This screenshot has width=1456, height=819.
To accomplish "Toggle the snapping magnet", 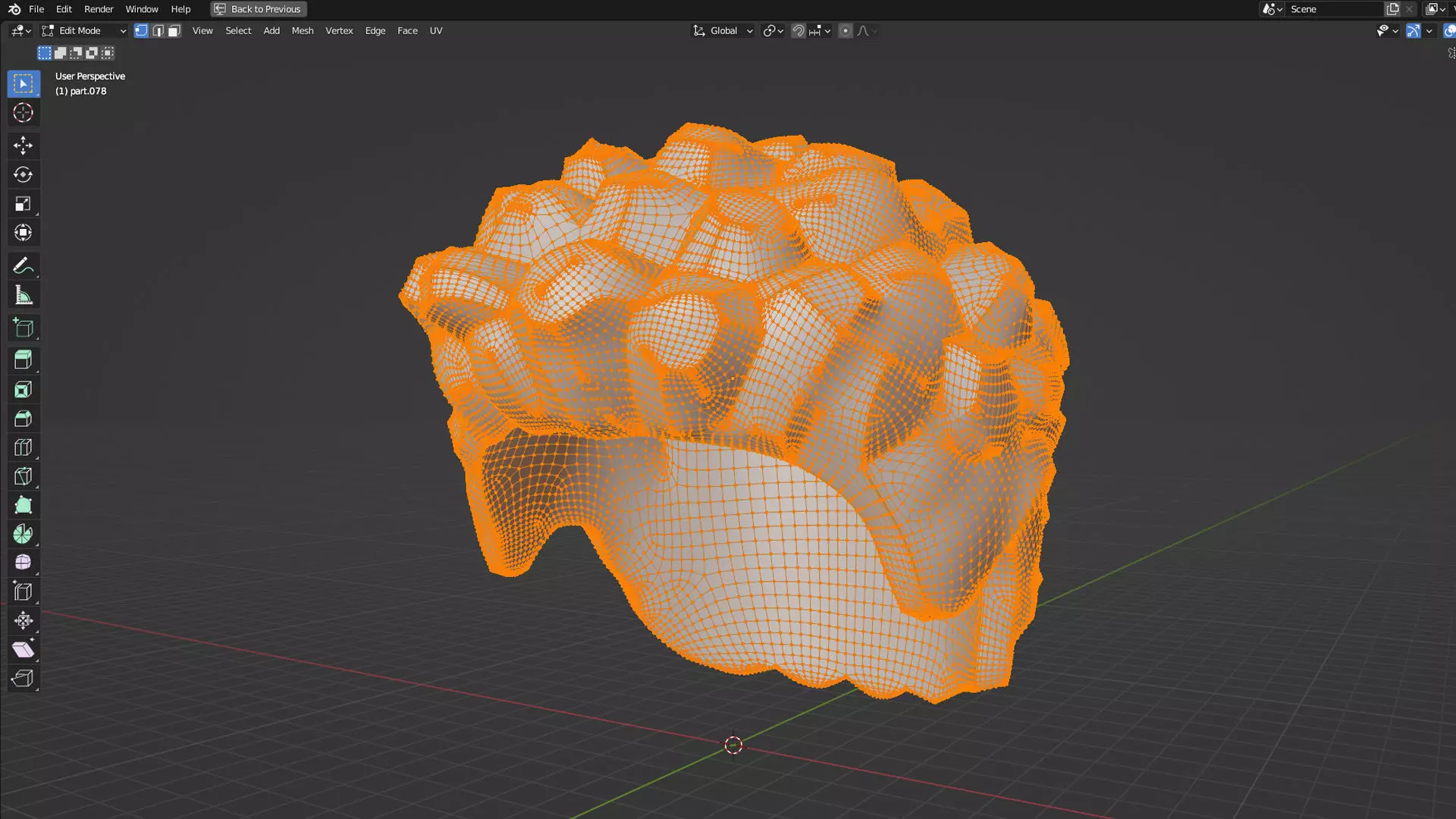I will point(798,31).
